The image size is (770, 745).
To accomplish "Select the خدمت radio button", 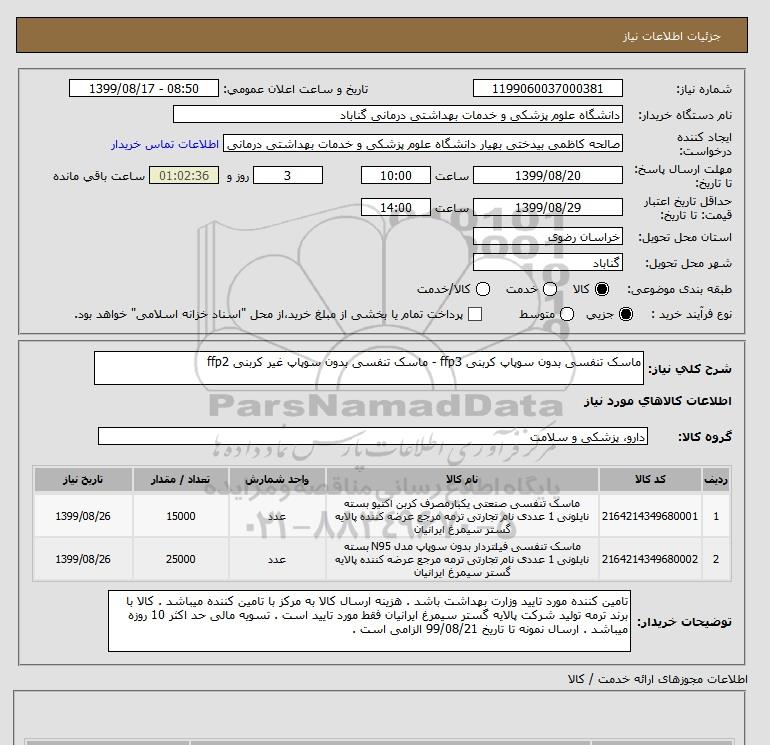I will pos(550,289).
